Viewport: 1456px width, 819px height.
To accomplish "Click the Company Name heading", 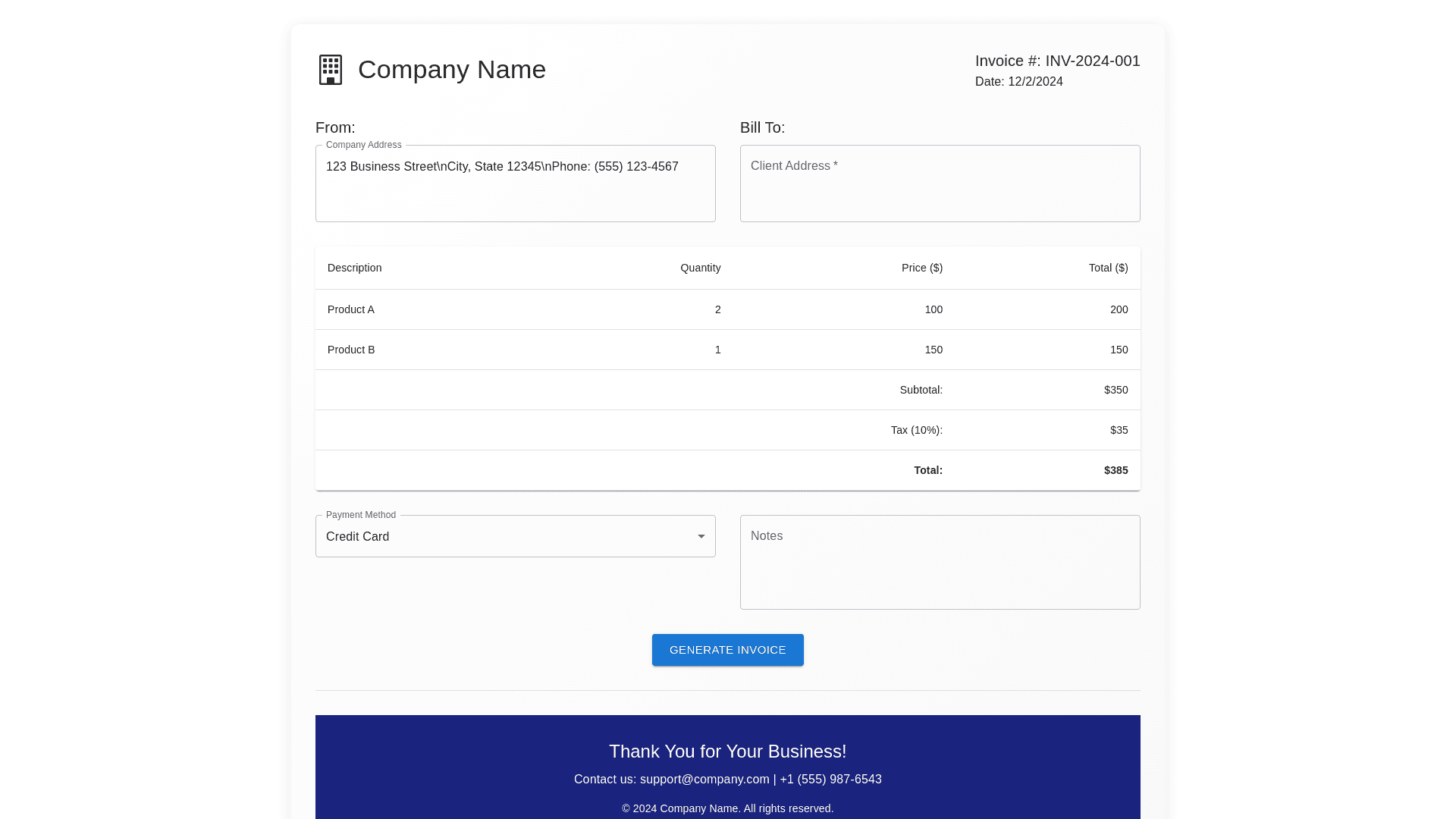I will coord(452,70).
